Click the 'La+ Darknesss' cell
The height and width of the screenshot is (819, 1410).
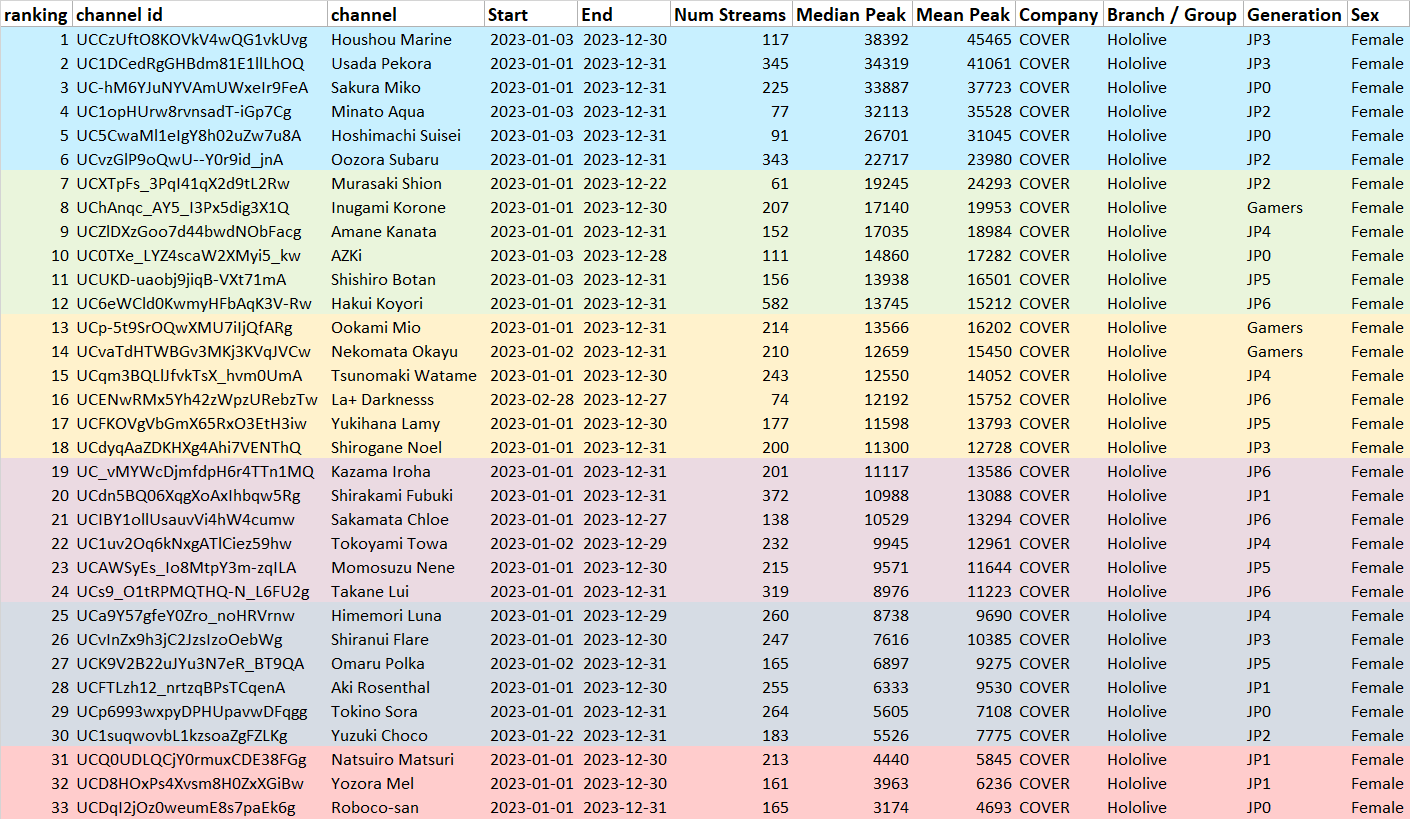pyautogui.click(x=406, y=400)
